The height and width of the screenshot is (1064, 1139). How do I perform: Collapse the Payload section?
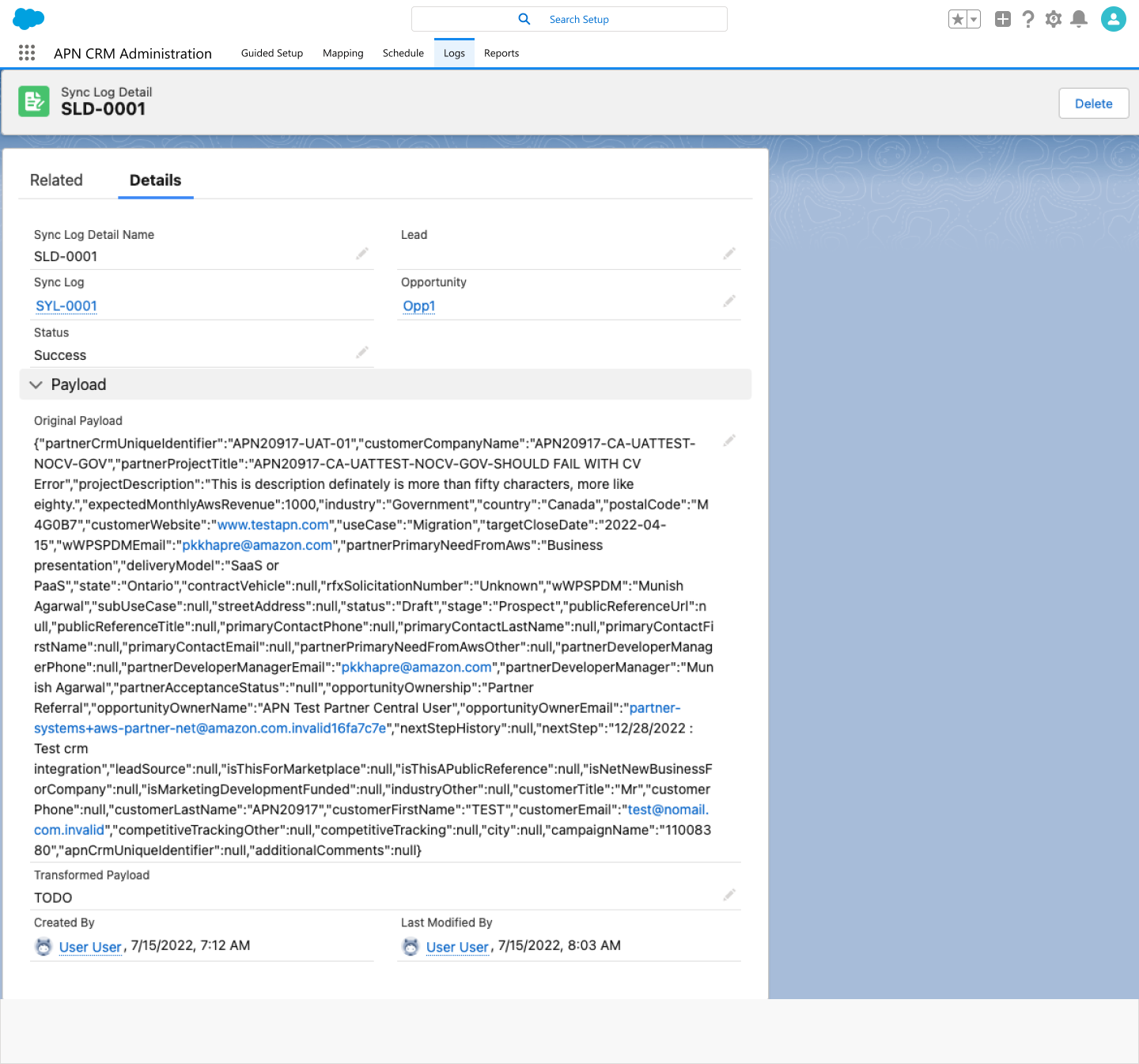point(384,384)
